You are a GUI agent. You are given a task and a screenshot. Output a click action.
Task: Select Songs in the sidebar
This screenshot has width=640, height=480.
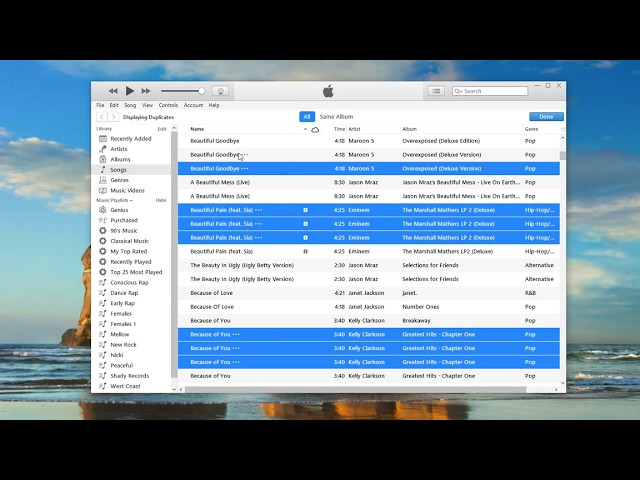tap(118, 170)
